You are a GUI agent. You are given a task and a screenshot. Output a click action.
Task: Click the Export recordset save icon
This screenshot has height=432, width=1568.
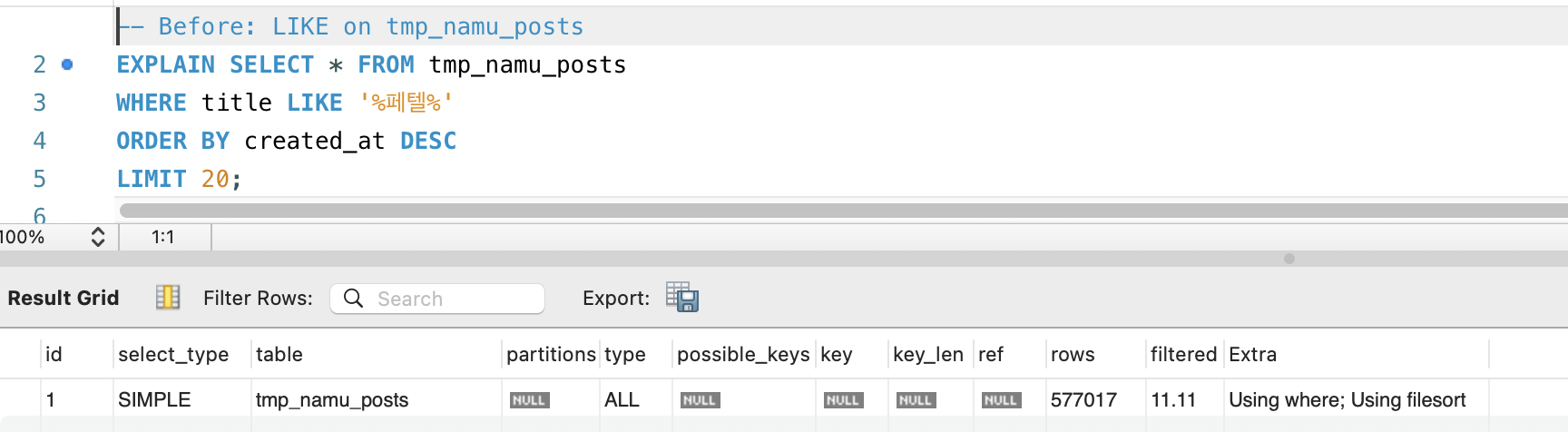(682, 298)
